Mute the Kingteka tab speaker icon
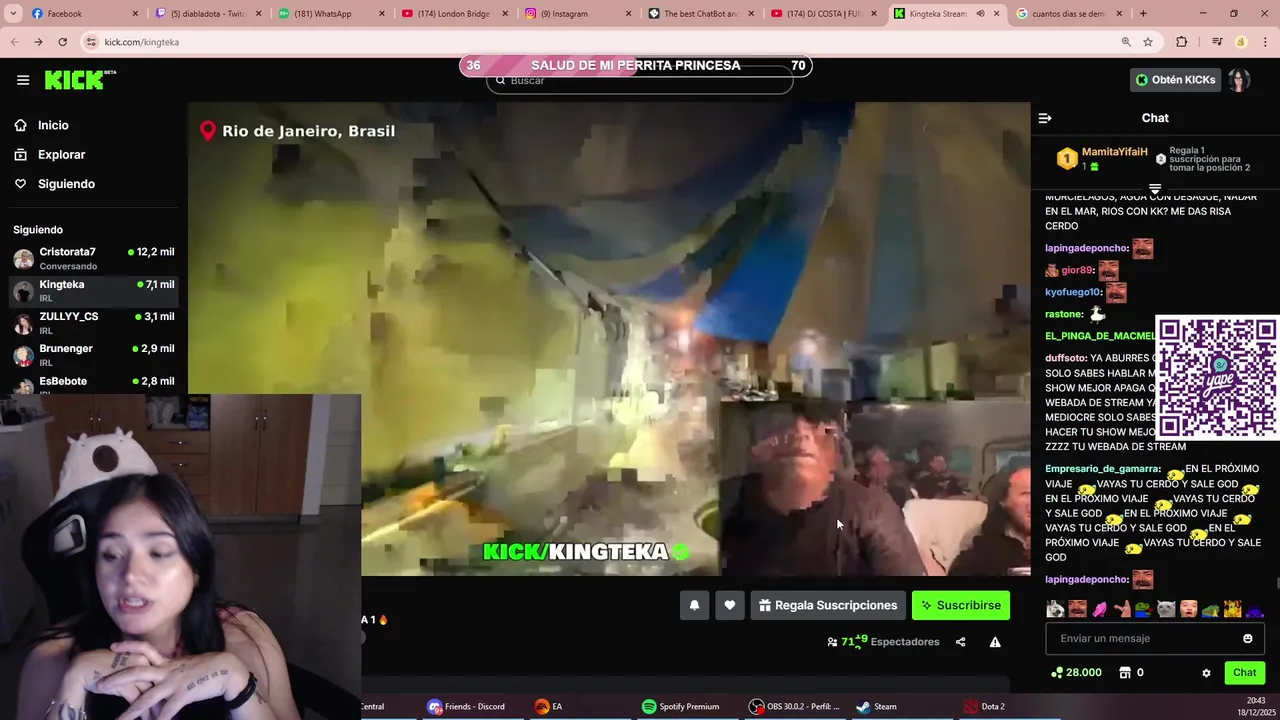Screen dimensions: 1280x720 980,14
